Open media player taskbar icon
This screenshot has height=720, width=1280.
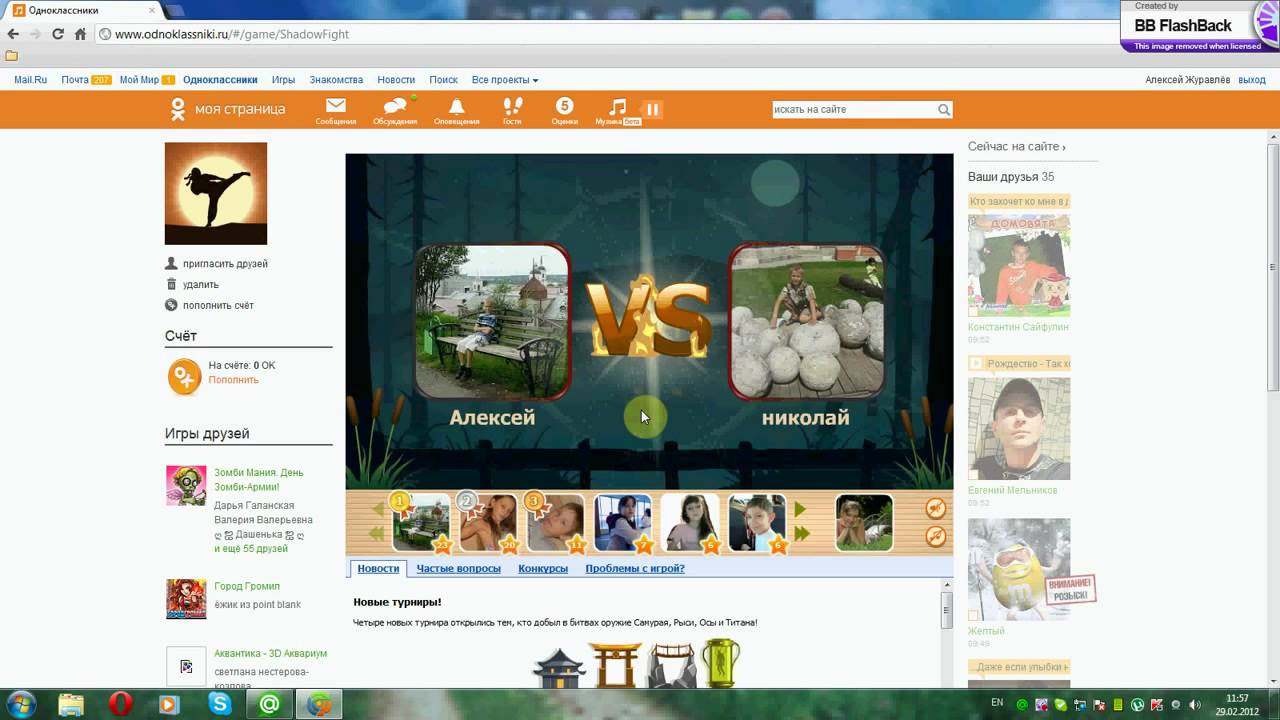coord(169,704)
